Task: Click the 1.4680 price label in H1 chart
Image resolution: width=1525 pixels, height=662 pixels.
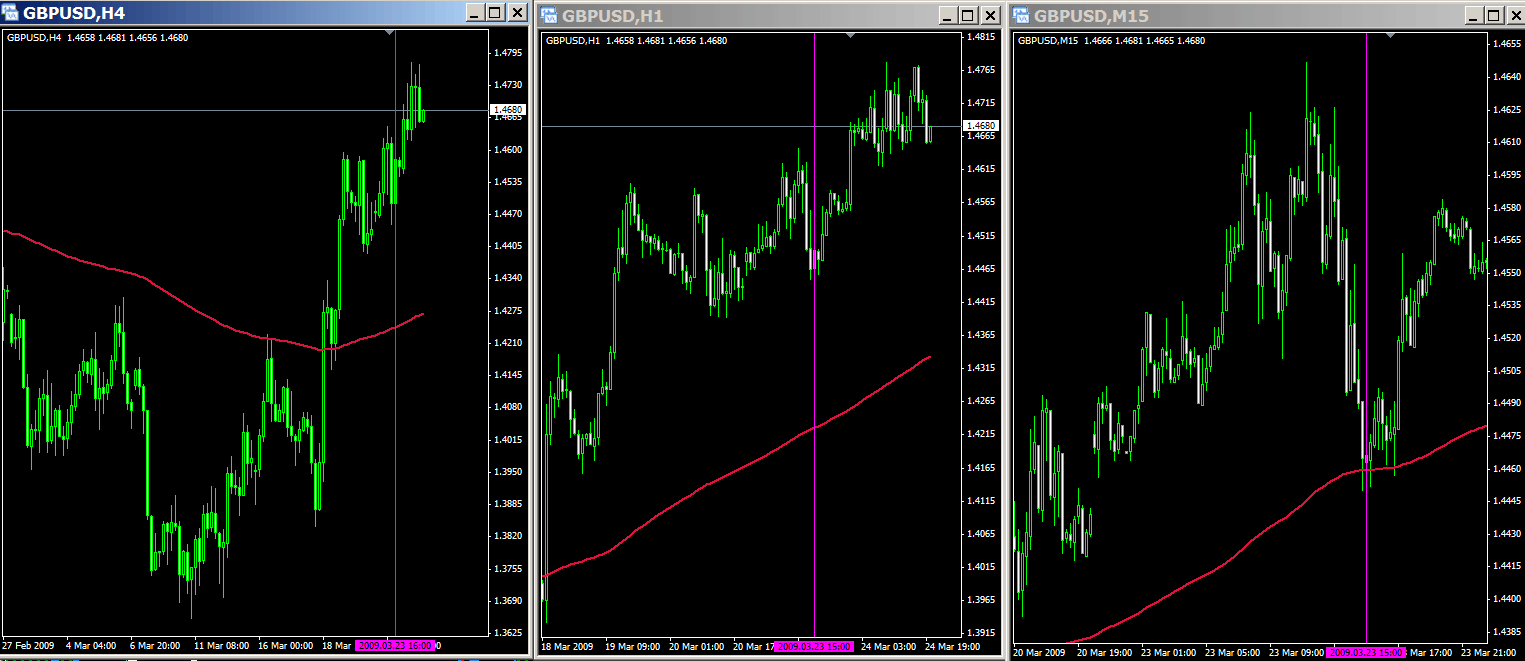Action: [980, 125]
